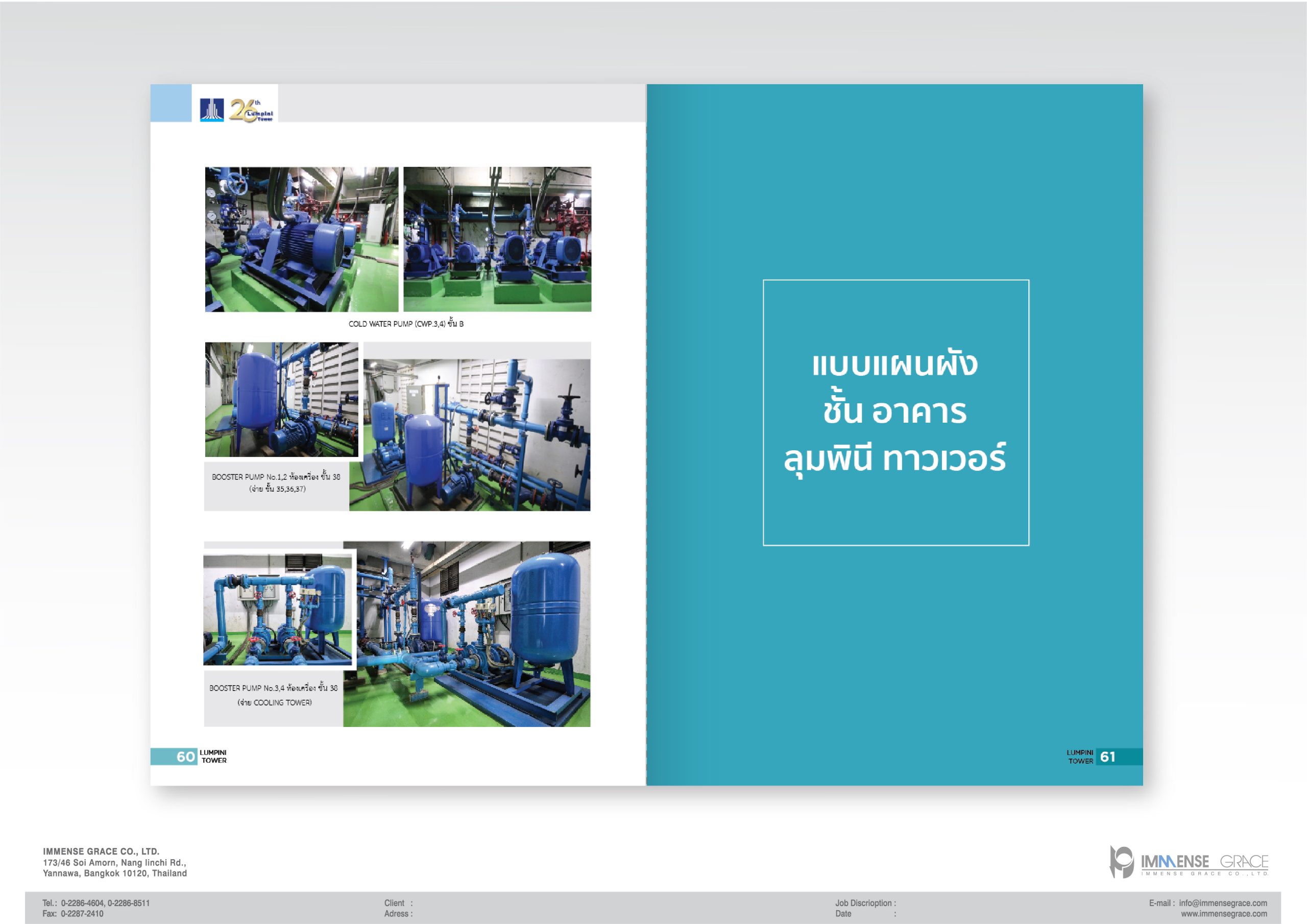Click the page number 61 label
This screenshot has height=924, width=1307.
1107,757
